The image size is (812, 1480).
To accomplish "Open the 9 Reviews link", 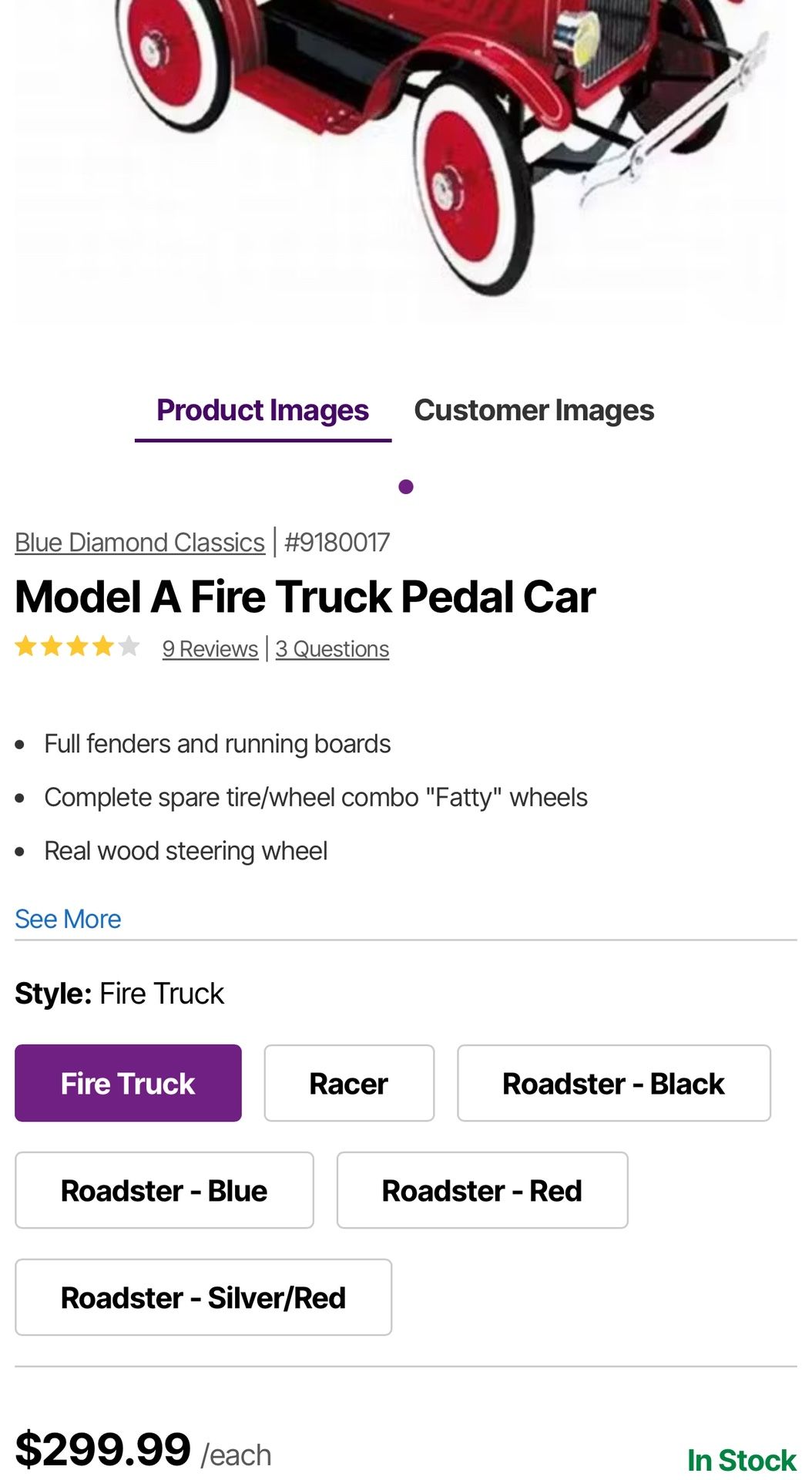I will click(210, 649).
